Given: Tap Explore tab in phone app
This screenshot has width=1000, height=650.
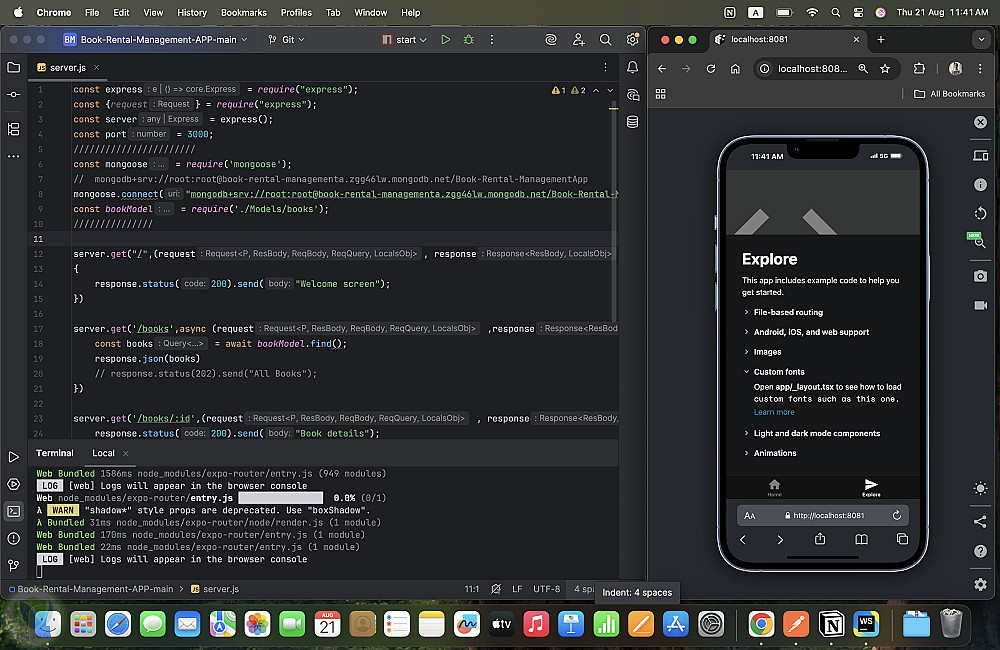Looking at the screenshot, I should coord(871,487).
